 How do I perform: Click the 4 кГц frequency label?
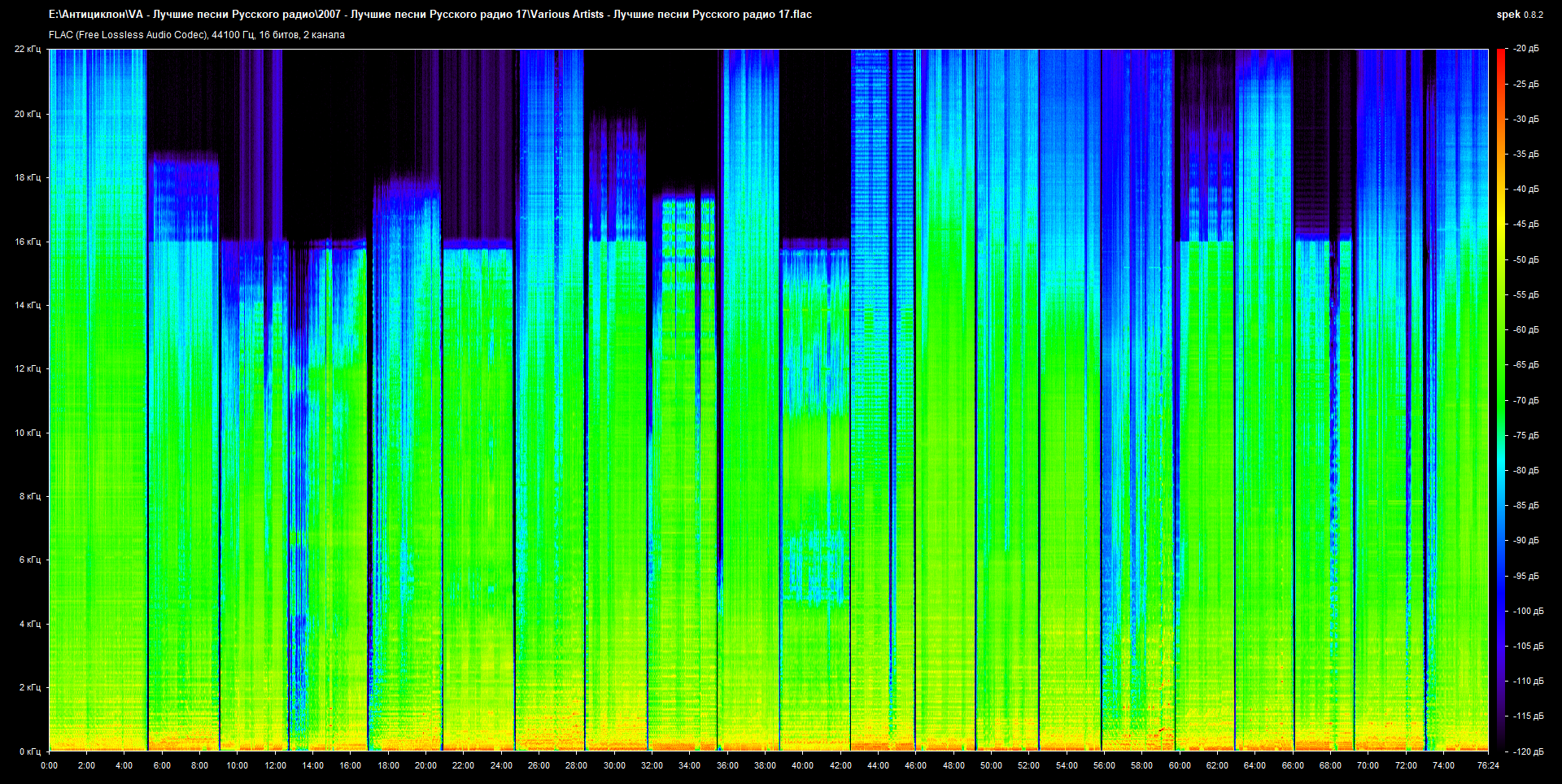point(29,624)
